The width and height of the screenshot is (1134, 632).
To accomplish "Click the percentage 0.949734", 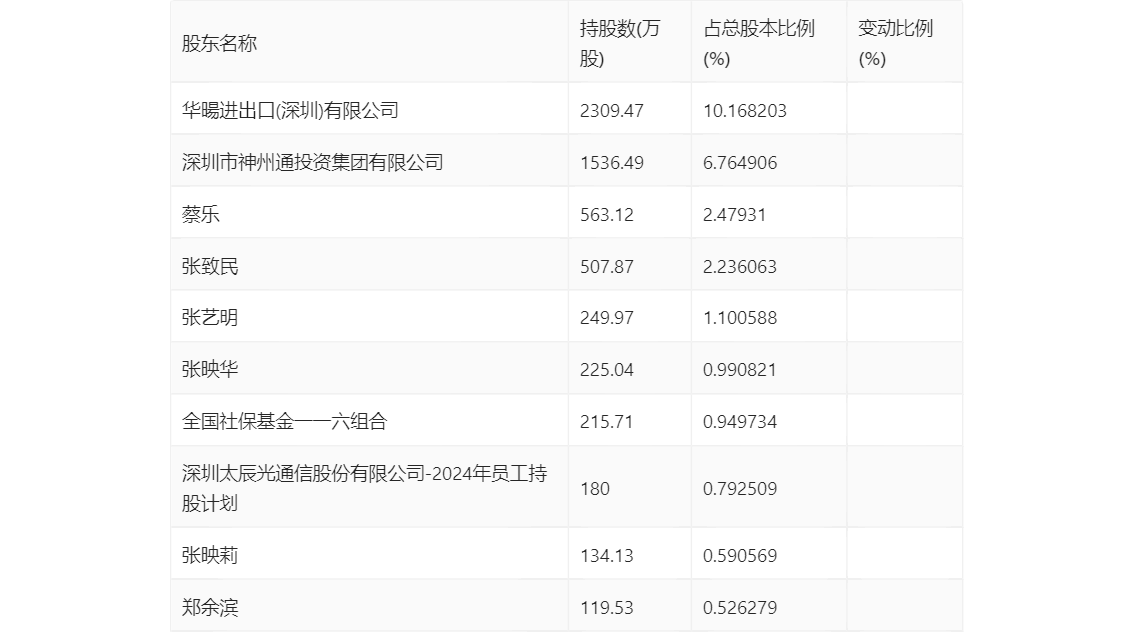I will 740,422.
